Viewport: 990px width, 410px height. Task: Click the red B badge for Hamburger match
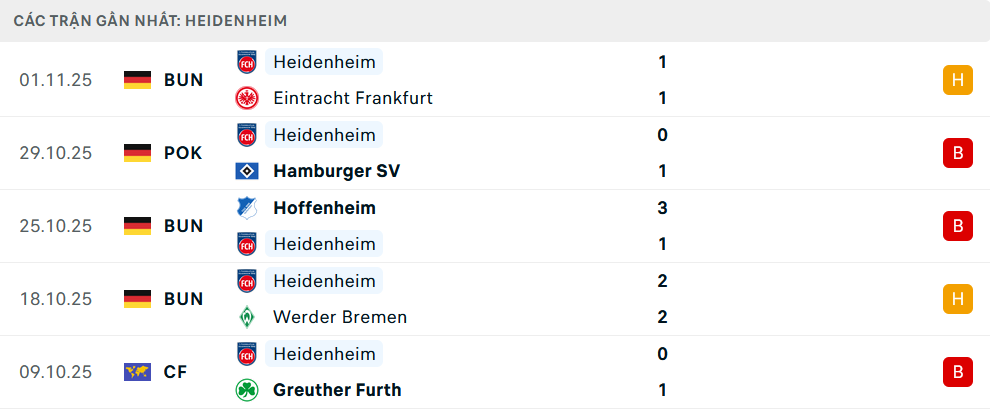(x=957, y=153)
